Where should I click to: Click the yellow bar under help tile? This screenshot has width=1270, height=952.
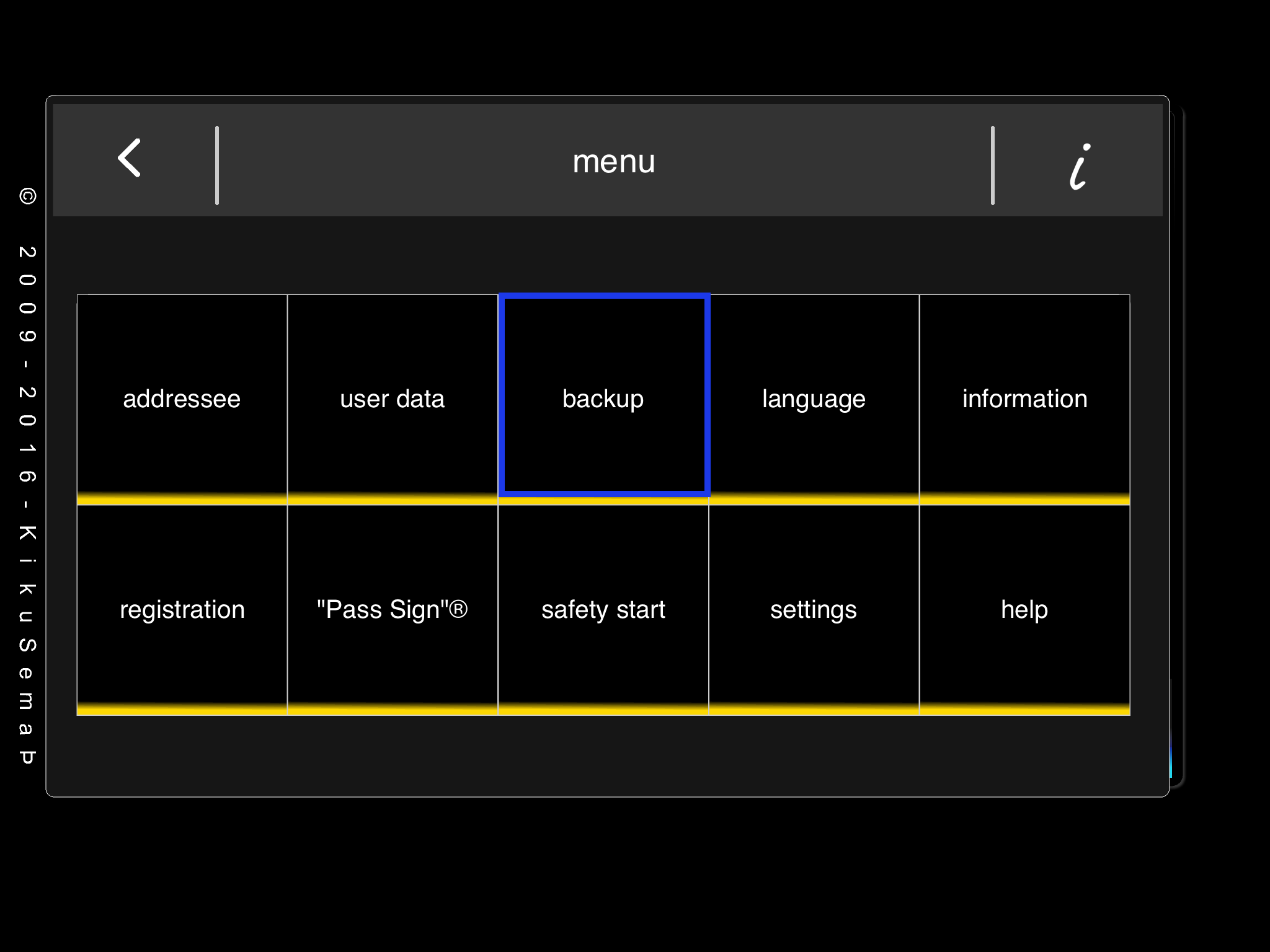(1024, 709)
